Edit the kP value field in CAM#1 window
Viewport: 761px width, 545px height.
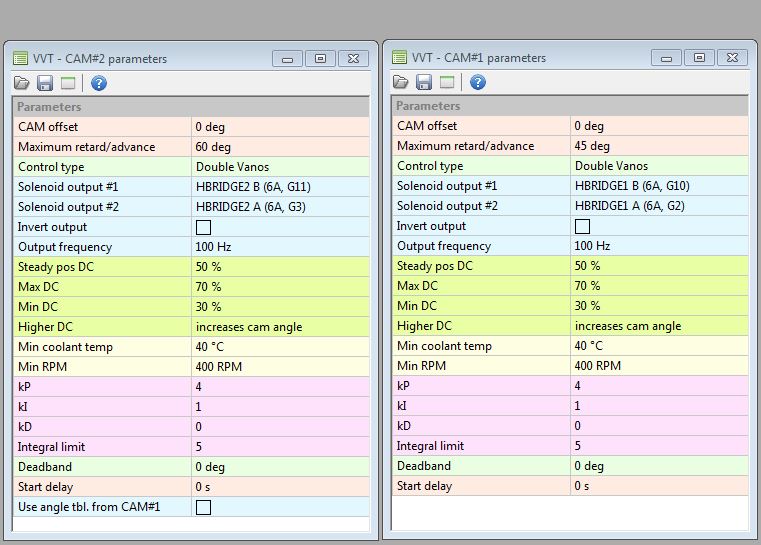click(659, 386)
